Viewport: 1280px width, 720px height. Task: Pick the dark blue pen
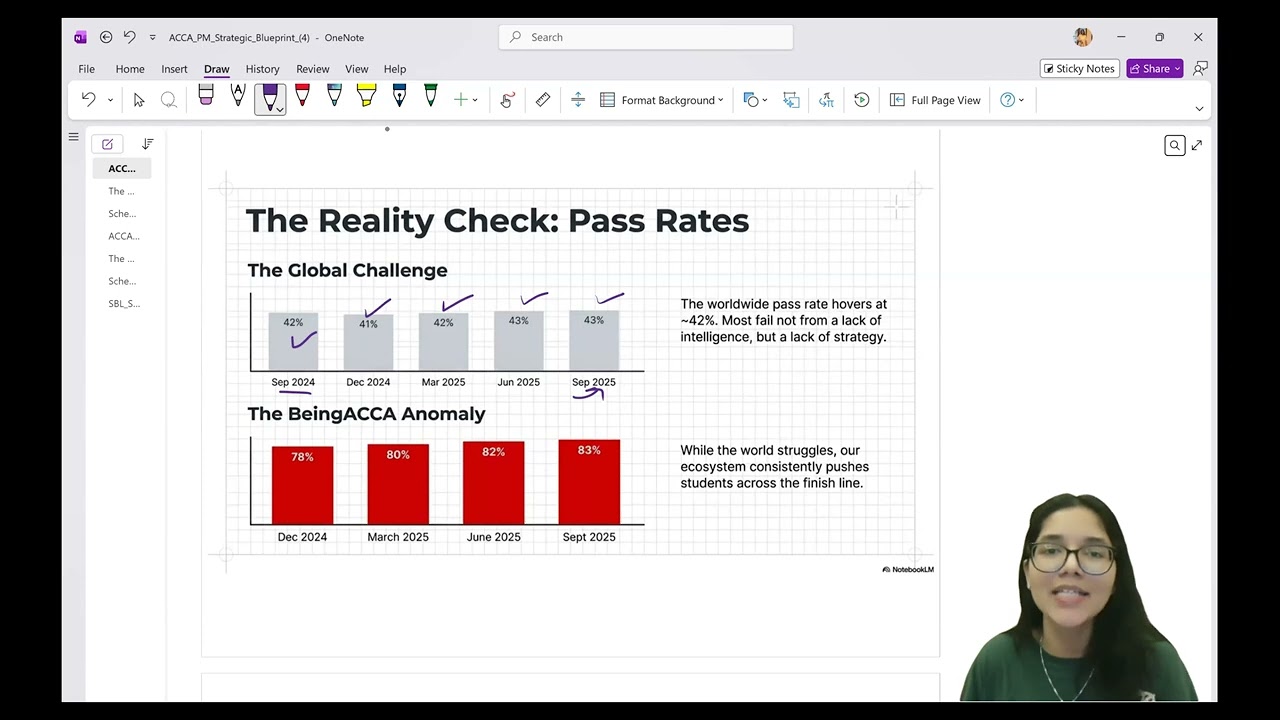399,96
